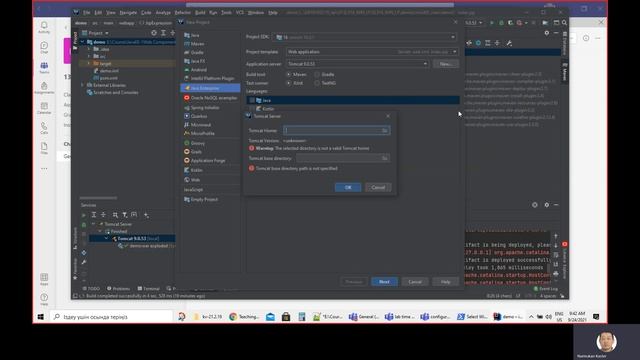Open Project template dropdown

372,52
